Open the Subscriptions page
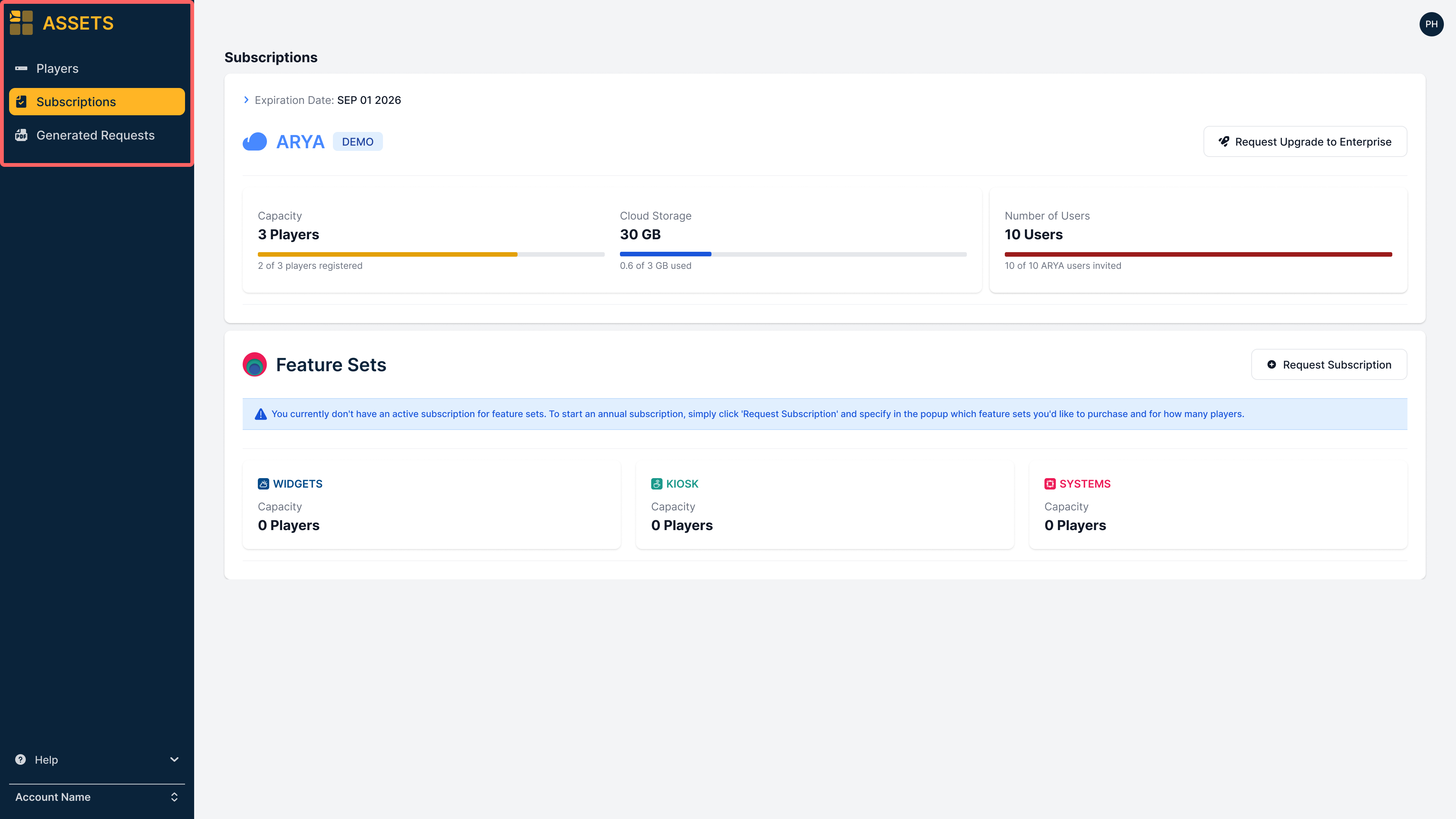The image size is (1456, 819). click(x=97, y=102)
